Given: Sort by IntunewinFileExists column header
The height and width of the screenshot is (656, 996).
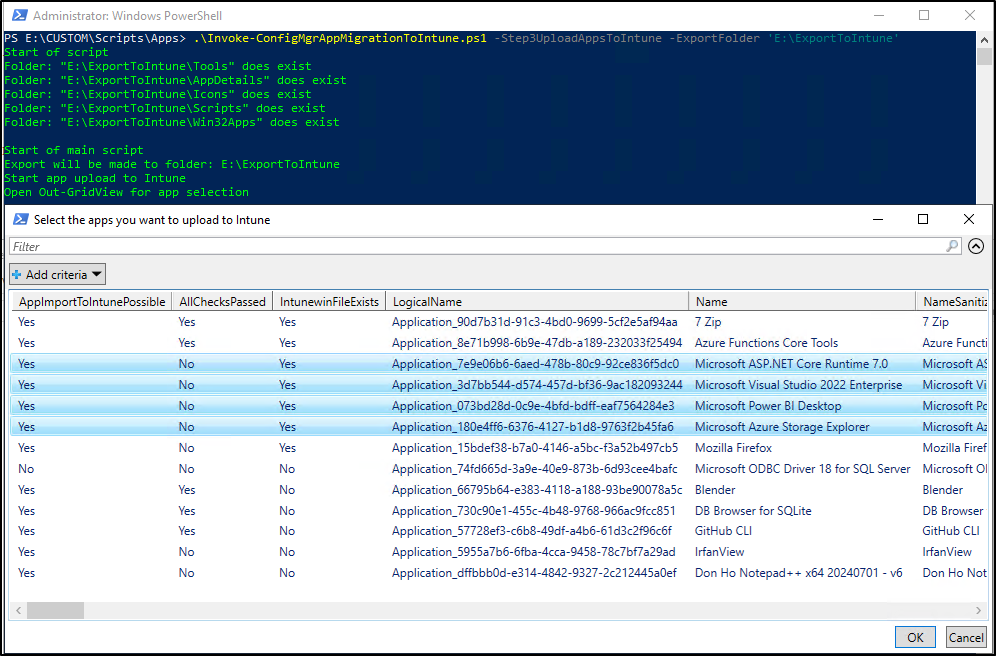Looking at the screenshot, I should (329, 302).
